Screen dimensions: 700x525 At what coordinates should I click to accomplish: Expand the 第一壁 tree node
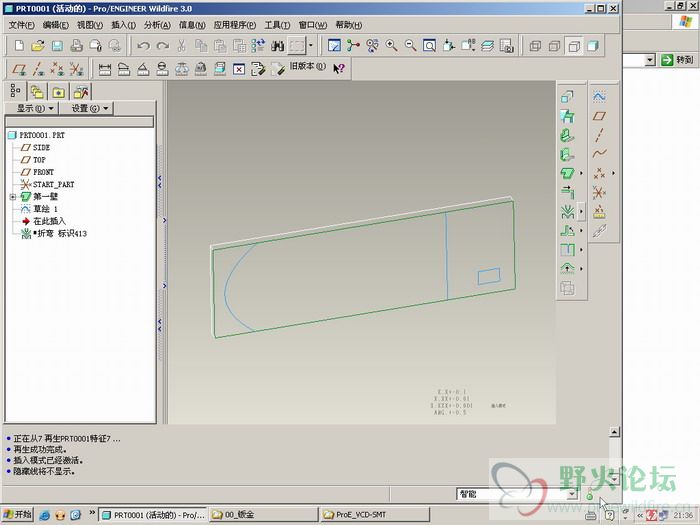[13, 197]
